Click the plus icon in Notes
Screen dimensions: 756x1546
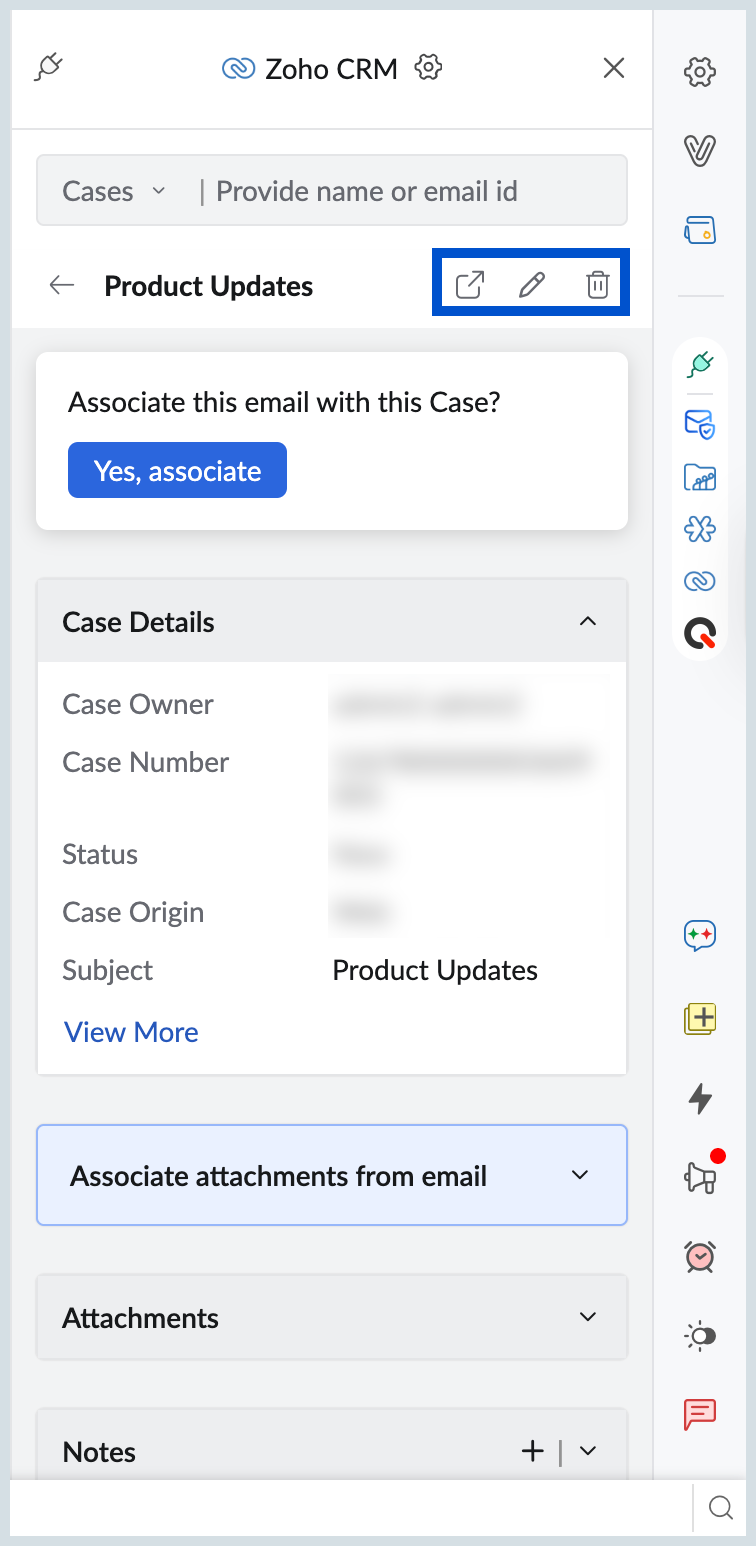click(533, 1451)
